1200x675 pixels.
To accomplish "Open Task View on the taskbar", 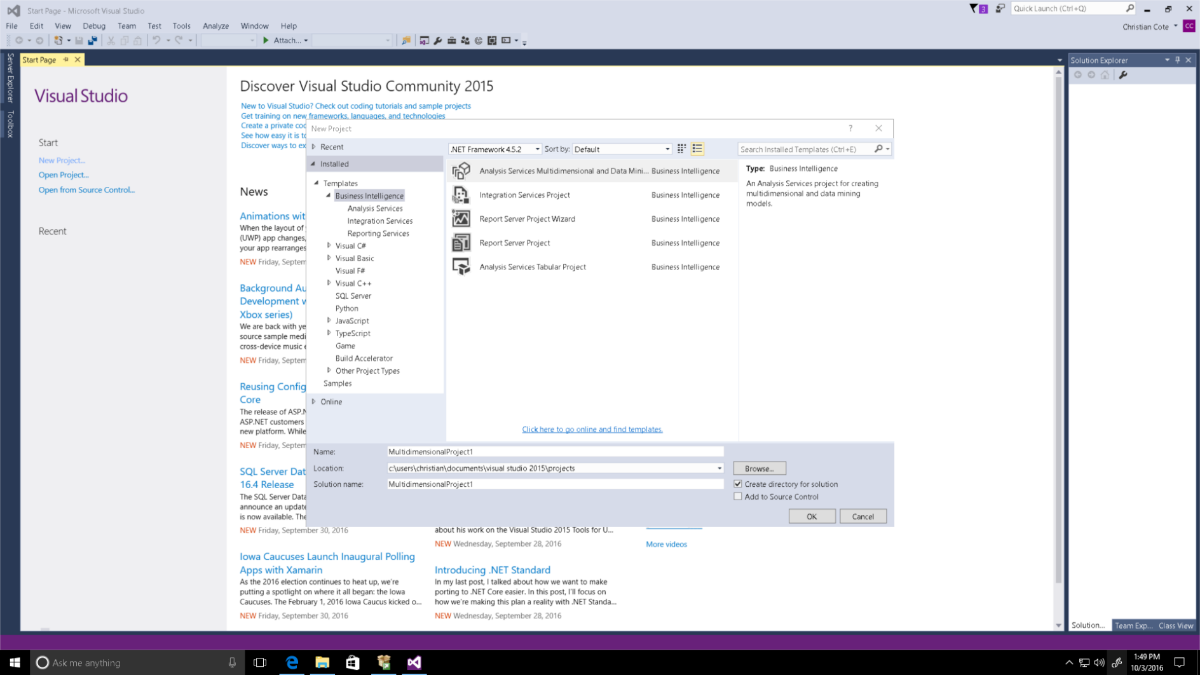I will (x=260, y=662).
